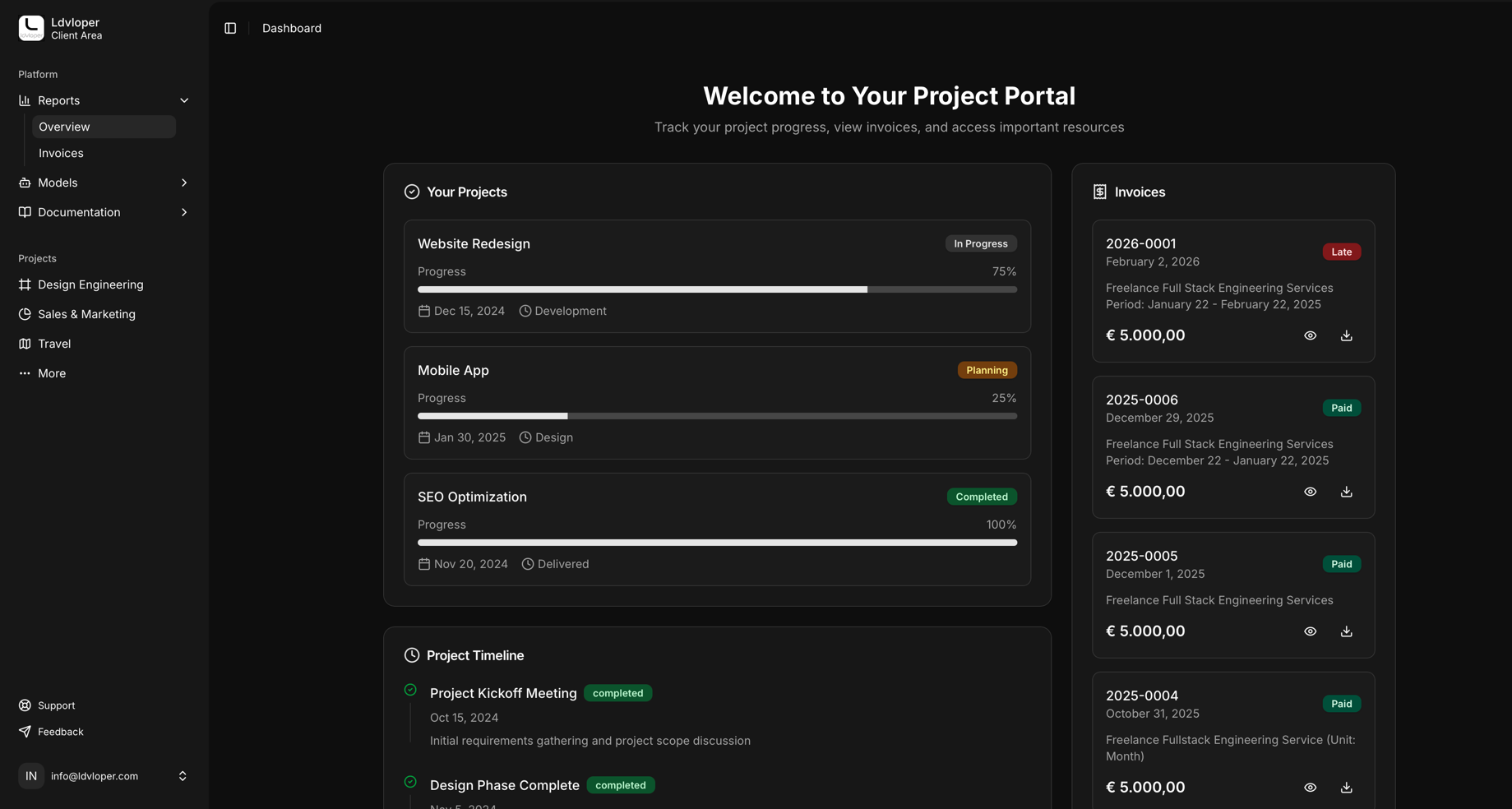Download invoice 2025-0005
1512x809 pixels.
click(1346, 631)
